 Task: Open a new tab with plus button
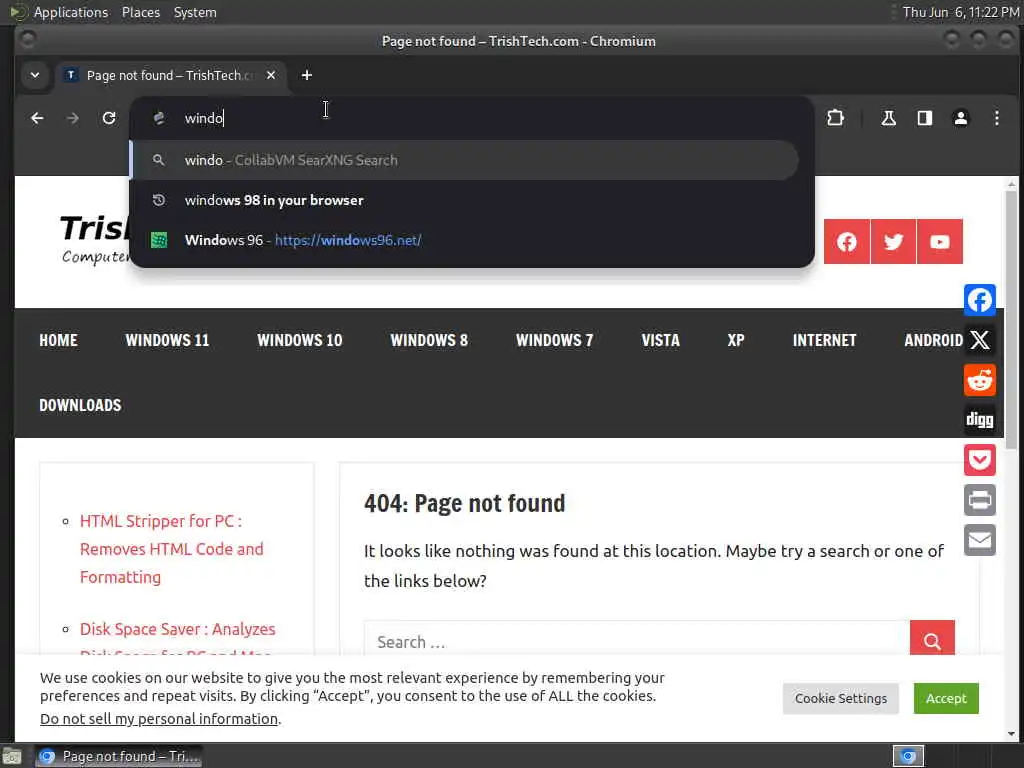tap(306, 76)
